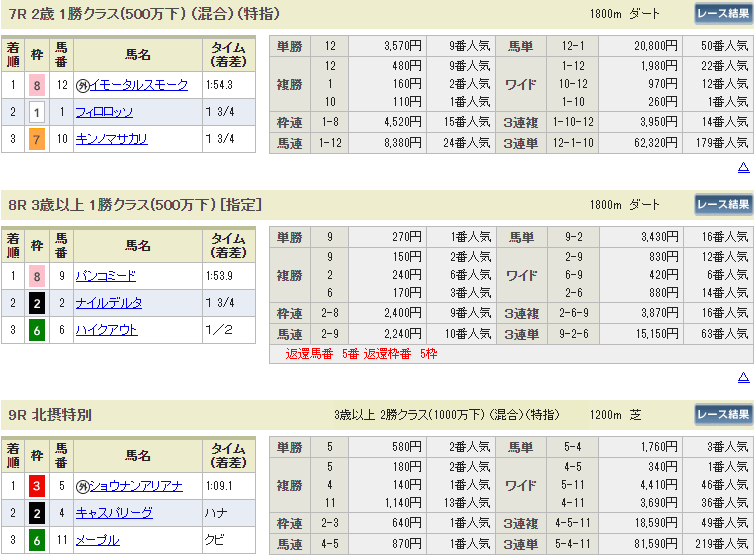755x556 pixels.
Task: Open horse link キャスパリーグ
Action: [x=114, y=513]
